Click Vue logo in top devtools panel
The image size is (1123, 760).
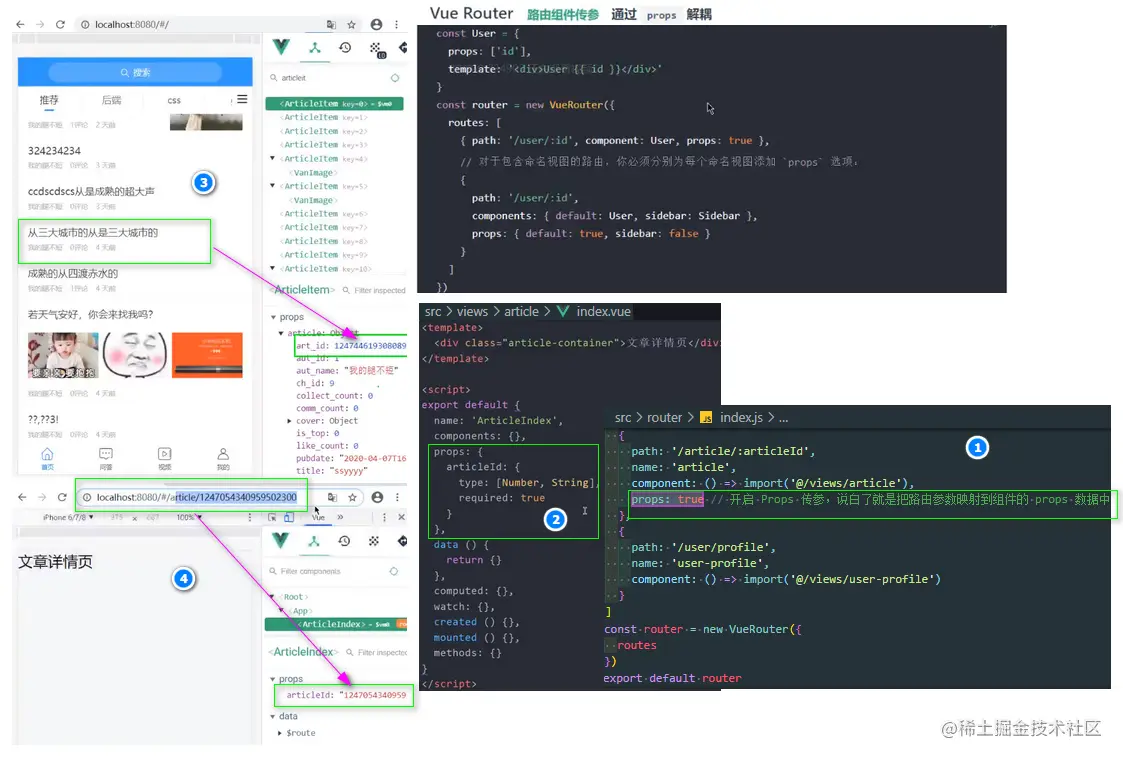click(x=281, y=47)
